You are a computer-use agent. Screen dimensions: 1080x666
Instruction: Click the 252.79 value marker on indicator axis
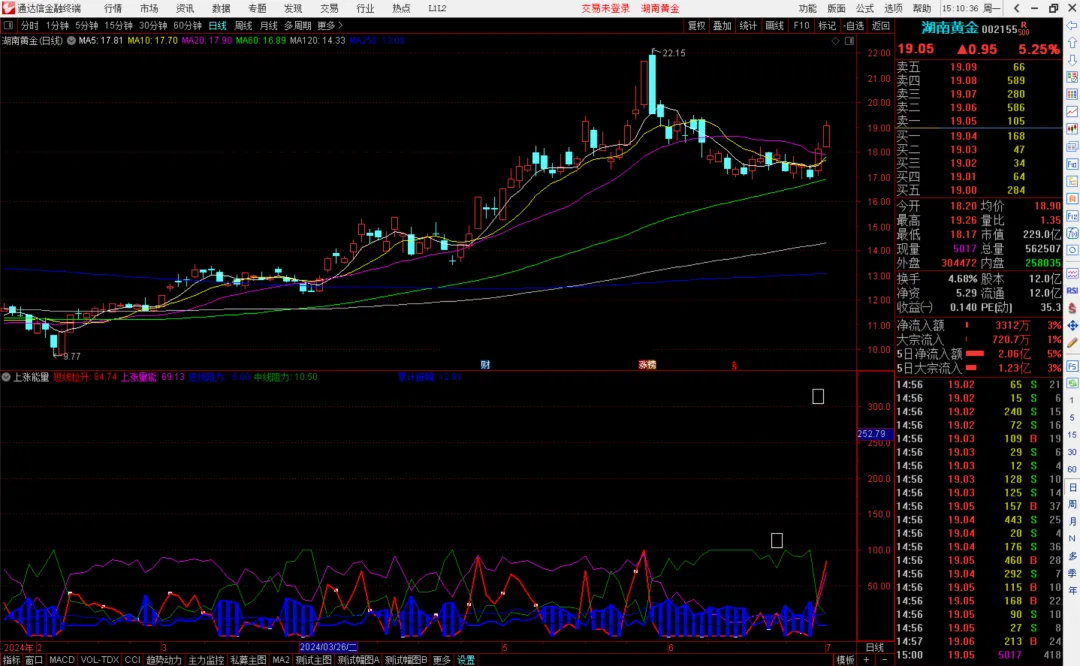[x=873, y=434]
